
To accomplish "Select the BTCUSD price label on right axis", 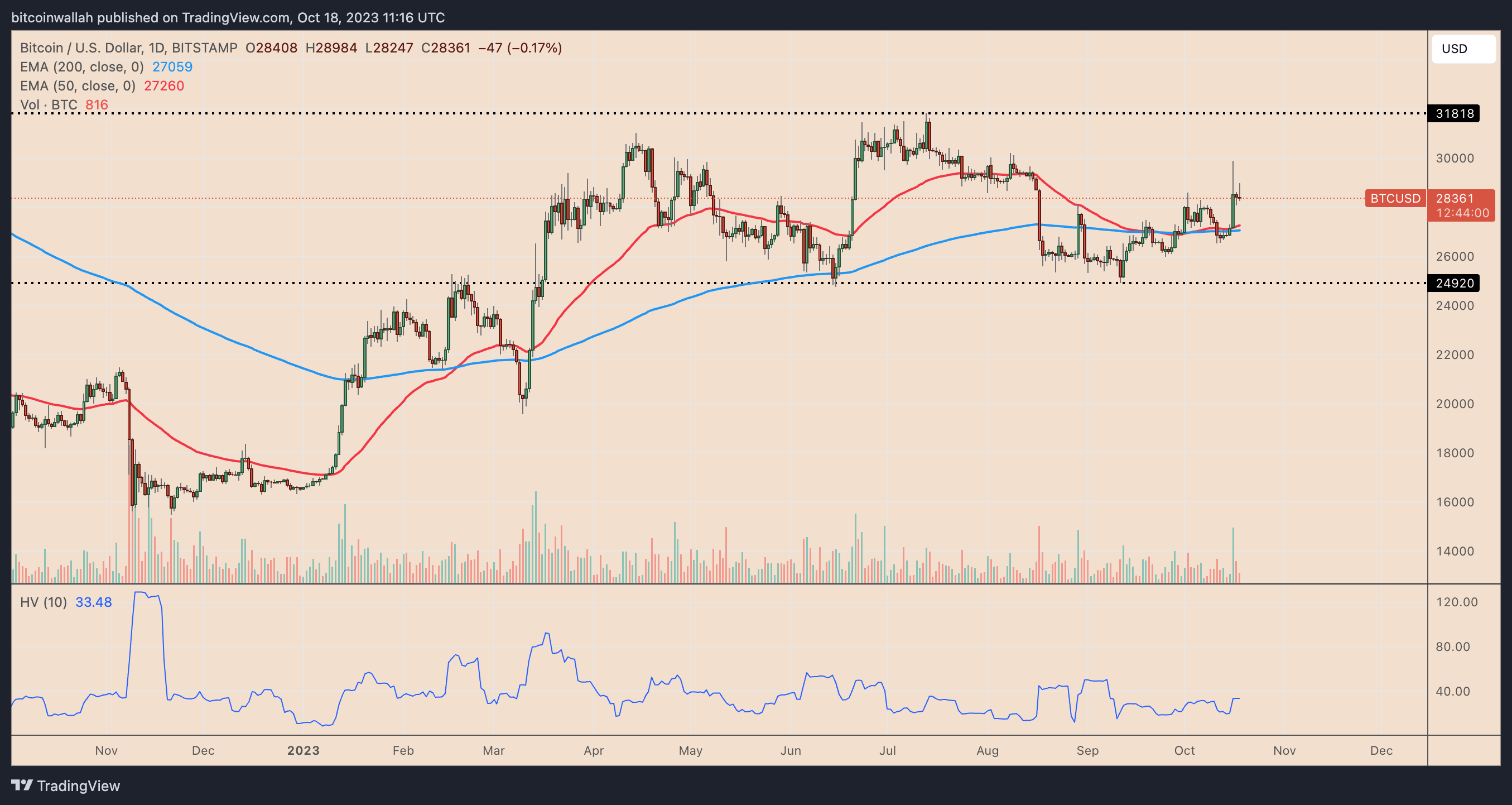I will point(1396,199).
